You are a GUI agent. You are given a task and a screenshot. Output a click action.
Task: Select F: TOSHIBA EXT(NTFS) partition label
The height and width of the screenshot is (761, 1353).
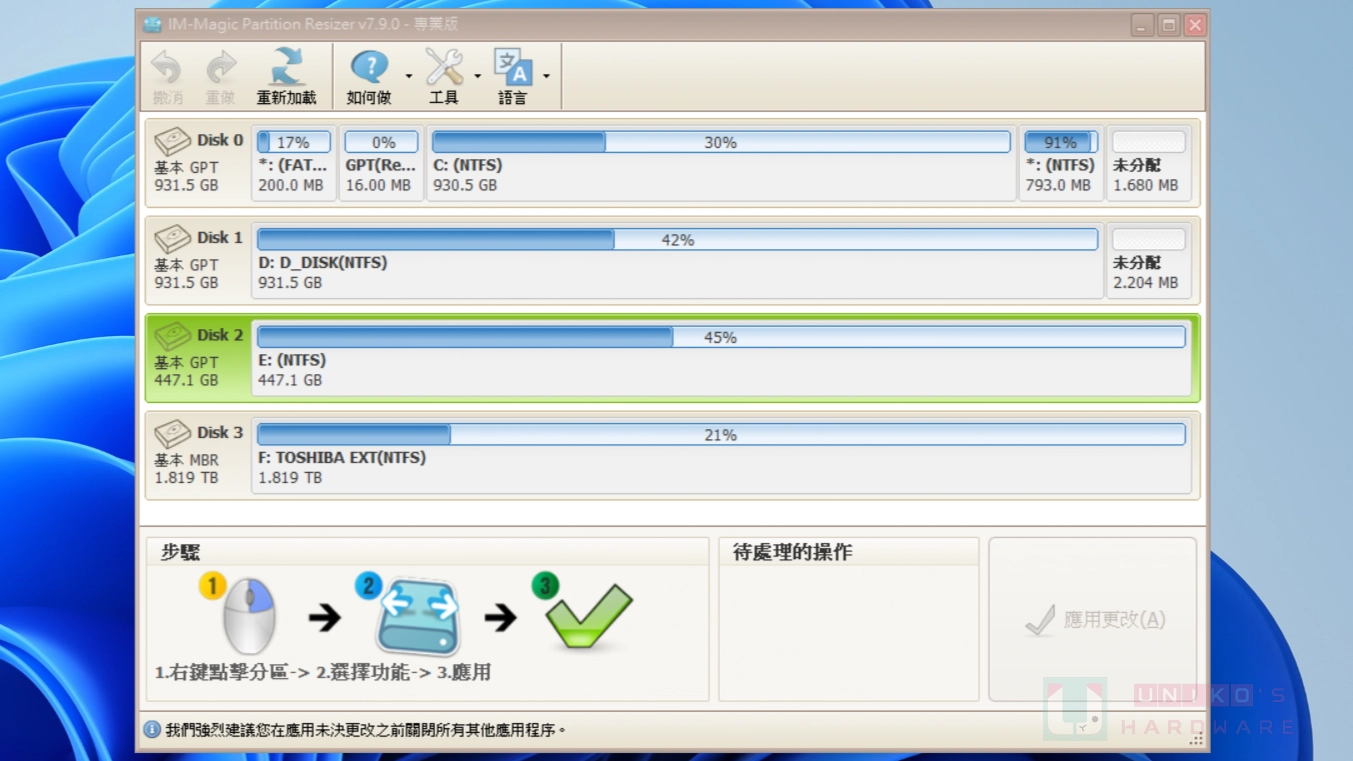pos(342,457)
